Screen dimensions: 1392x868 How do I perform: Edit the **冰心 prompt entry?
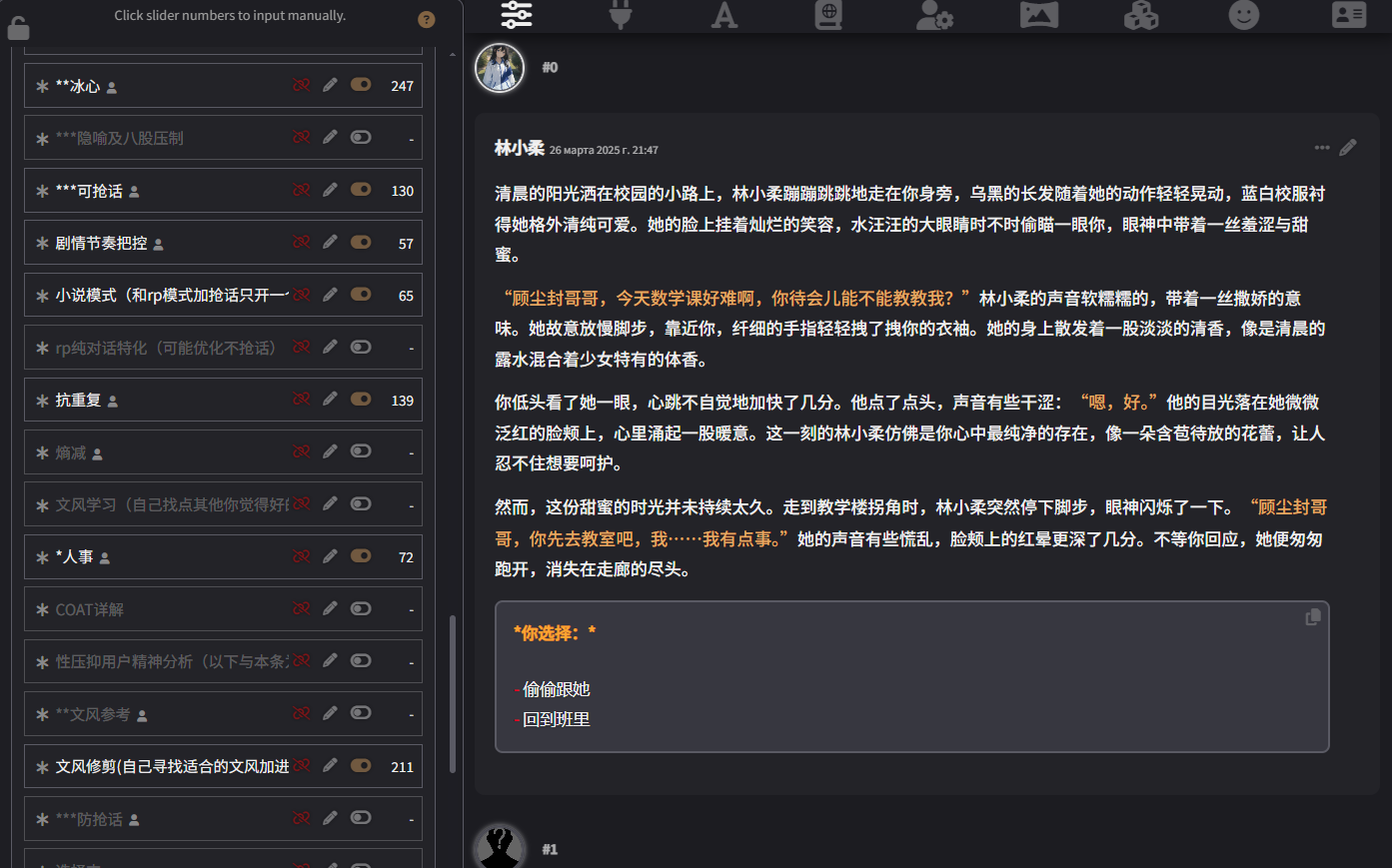[x=330, y=85]
